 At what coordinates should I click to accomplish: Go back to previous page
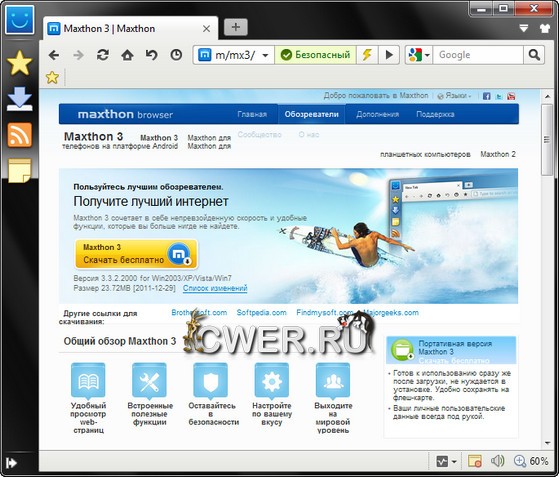tap(53, 55)
